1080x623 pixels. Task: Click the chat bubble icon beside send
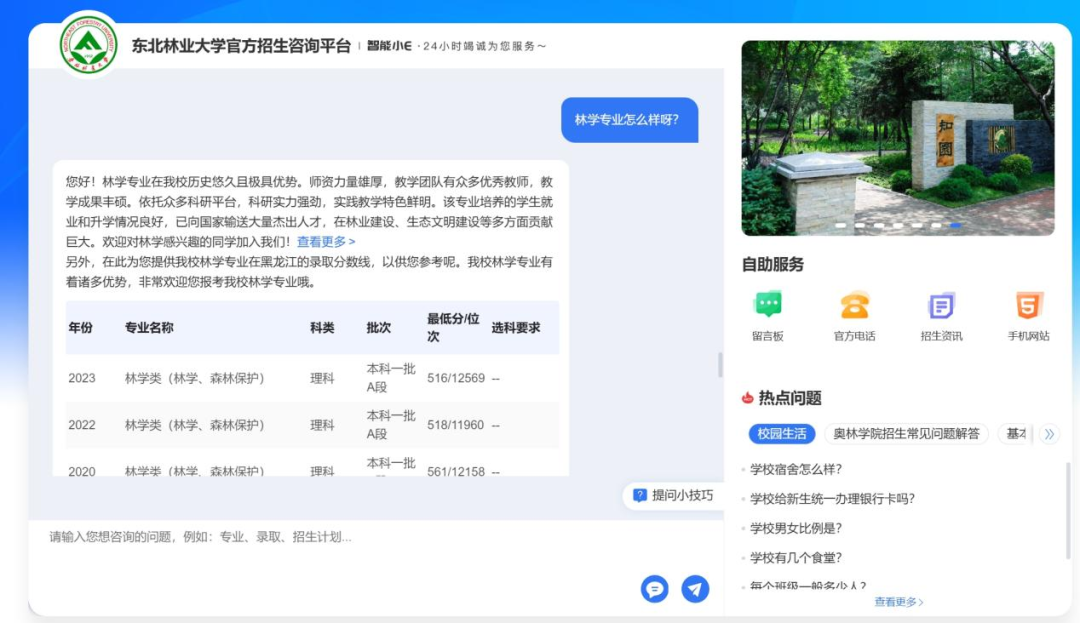tap(654, 589)
